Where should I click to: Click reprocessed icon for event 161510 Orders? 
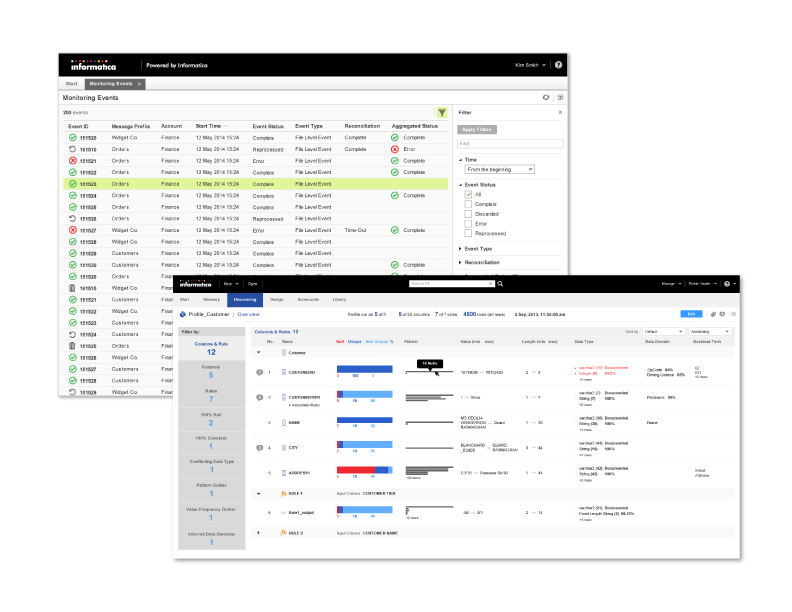click(x=72, y=149)
